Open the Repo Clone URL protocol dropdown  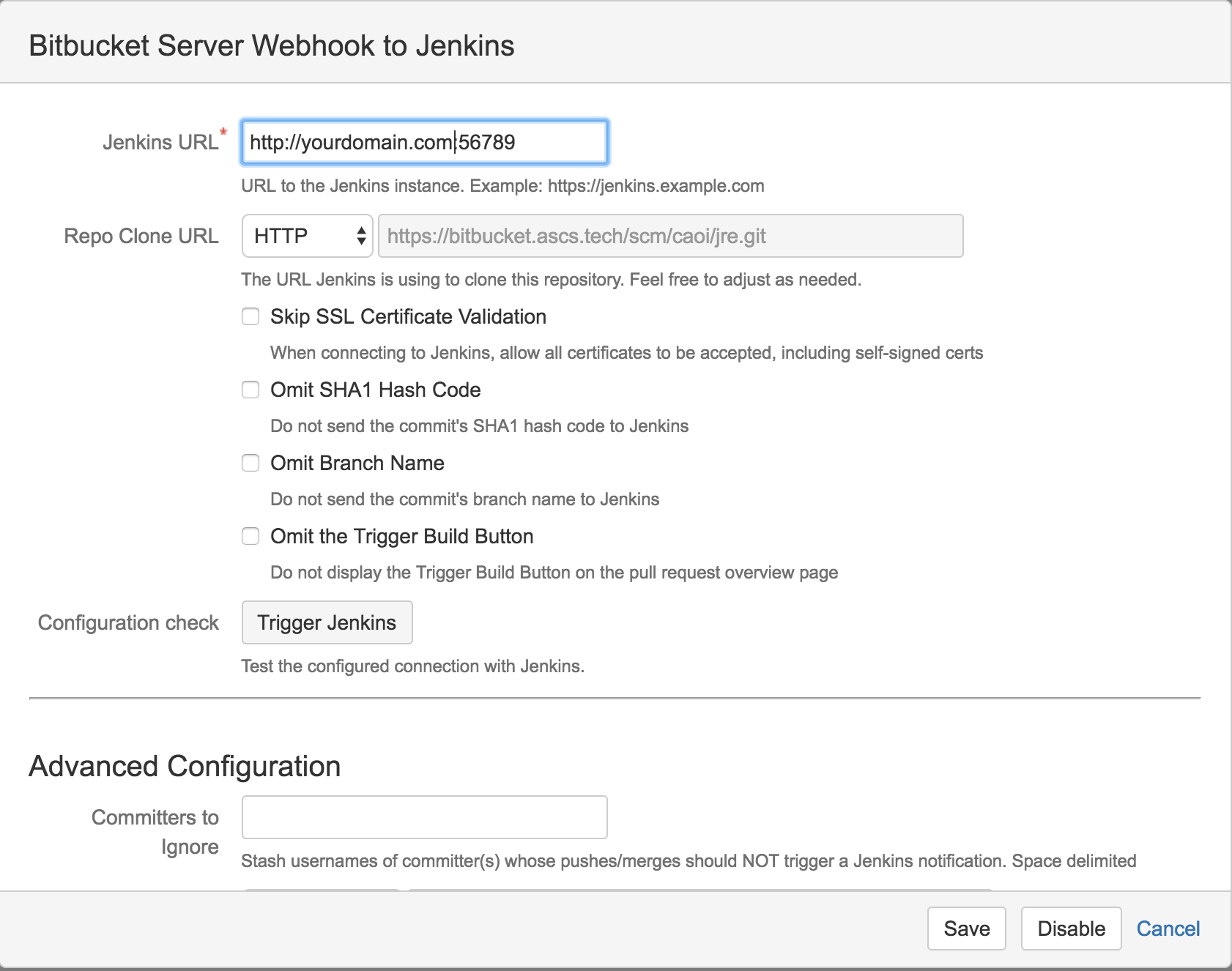tap(306, 235)
